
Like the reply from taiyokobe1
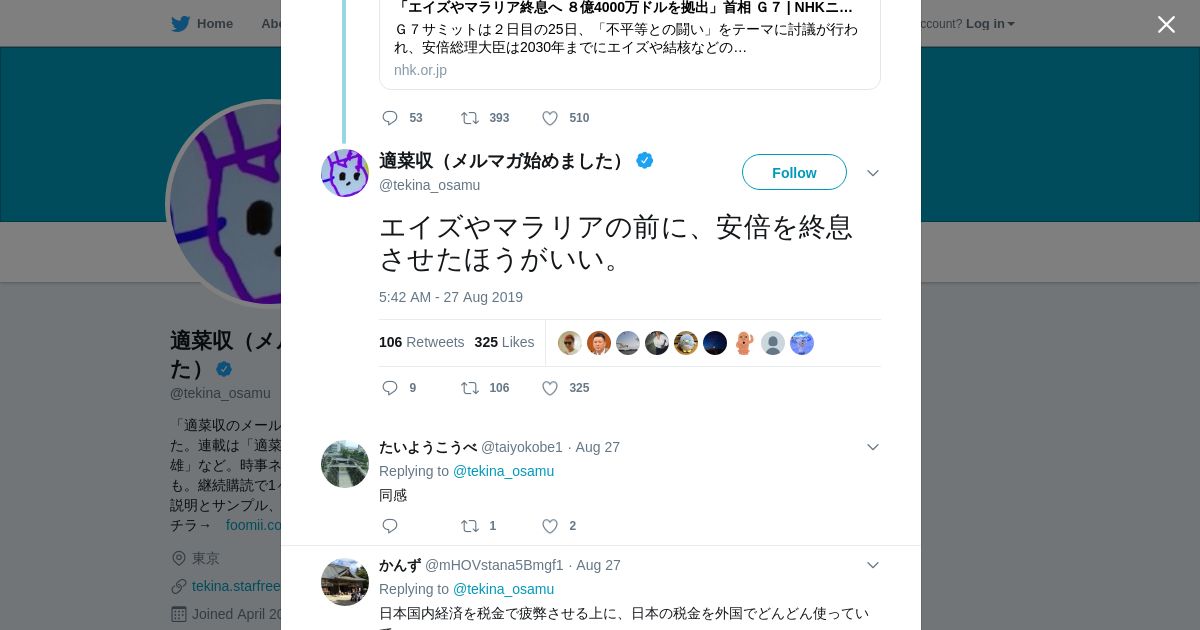(x=550, y=526)
